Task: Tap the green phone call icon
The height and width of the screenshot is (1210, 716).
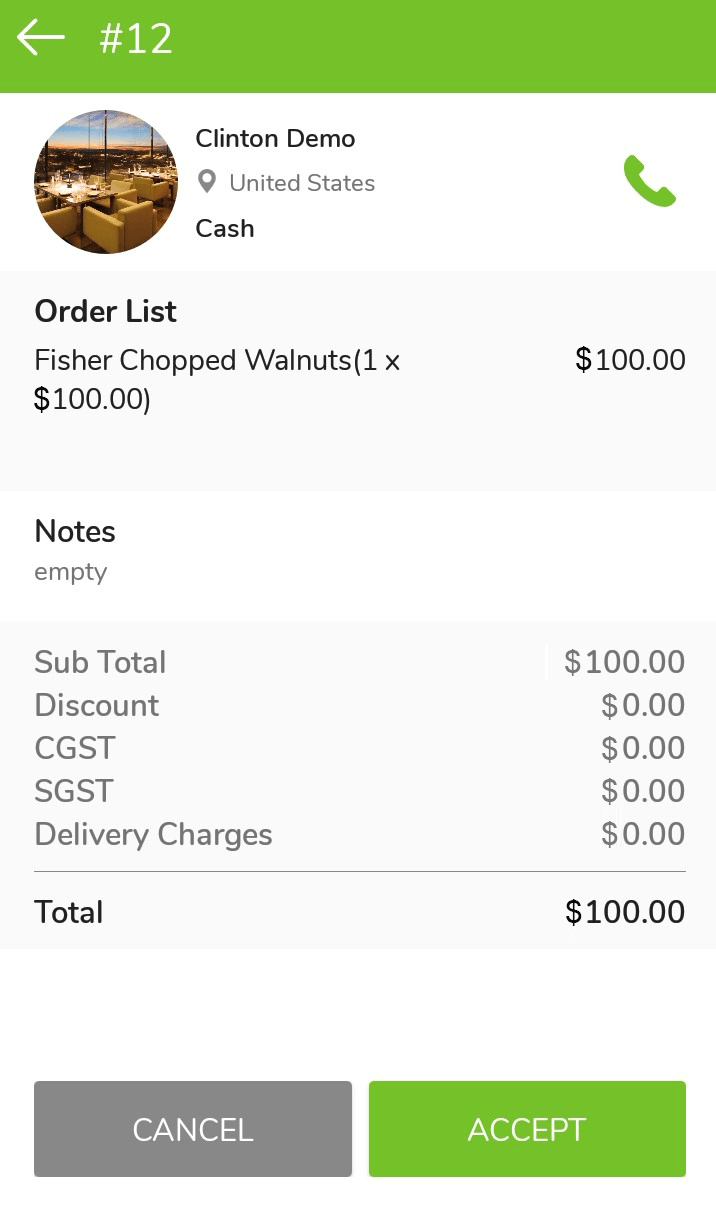Action: coord(650,182)
